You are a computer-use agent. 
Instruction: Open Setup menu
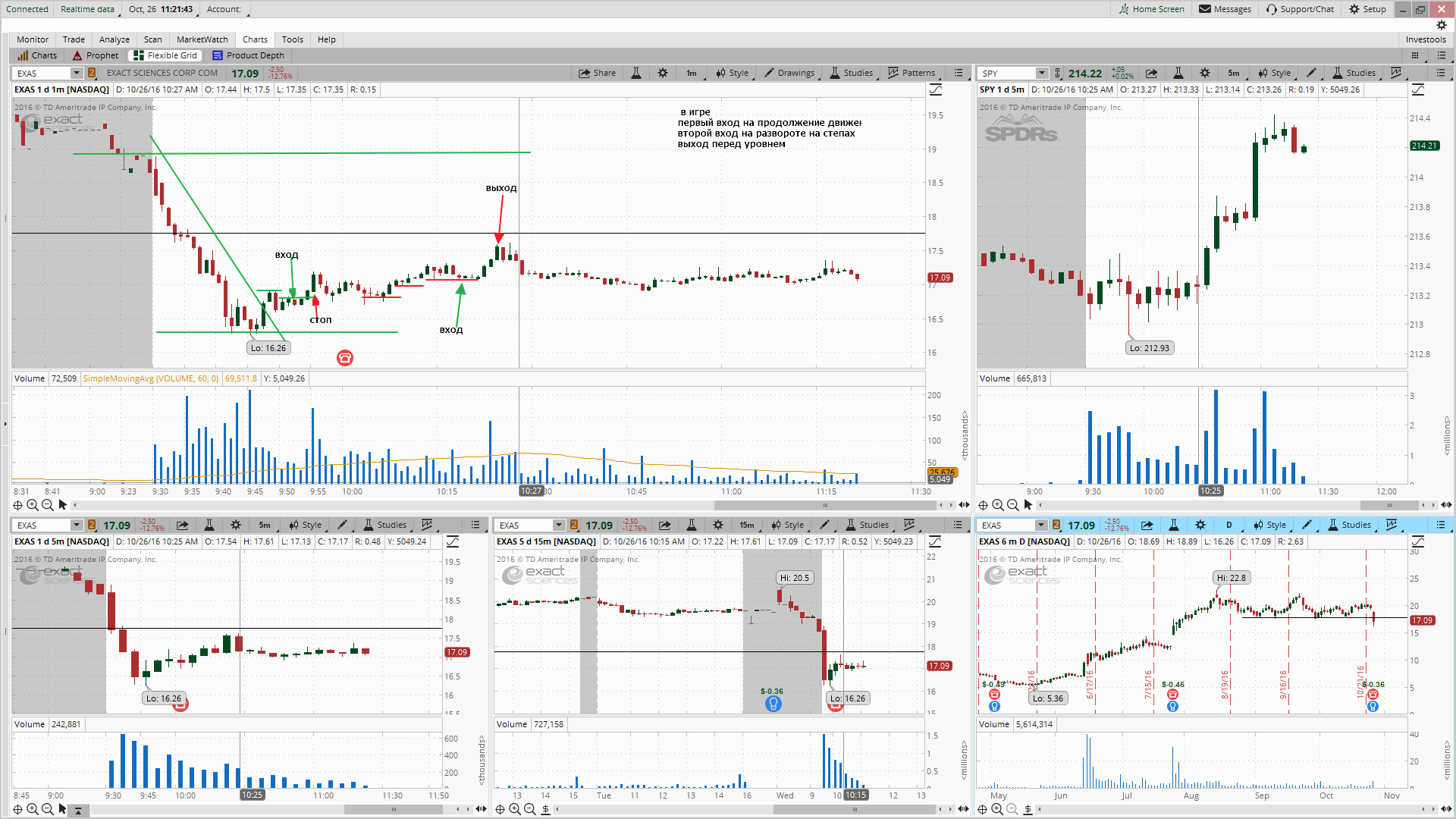coord(1367,9)
